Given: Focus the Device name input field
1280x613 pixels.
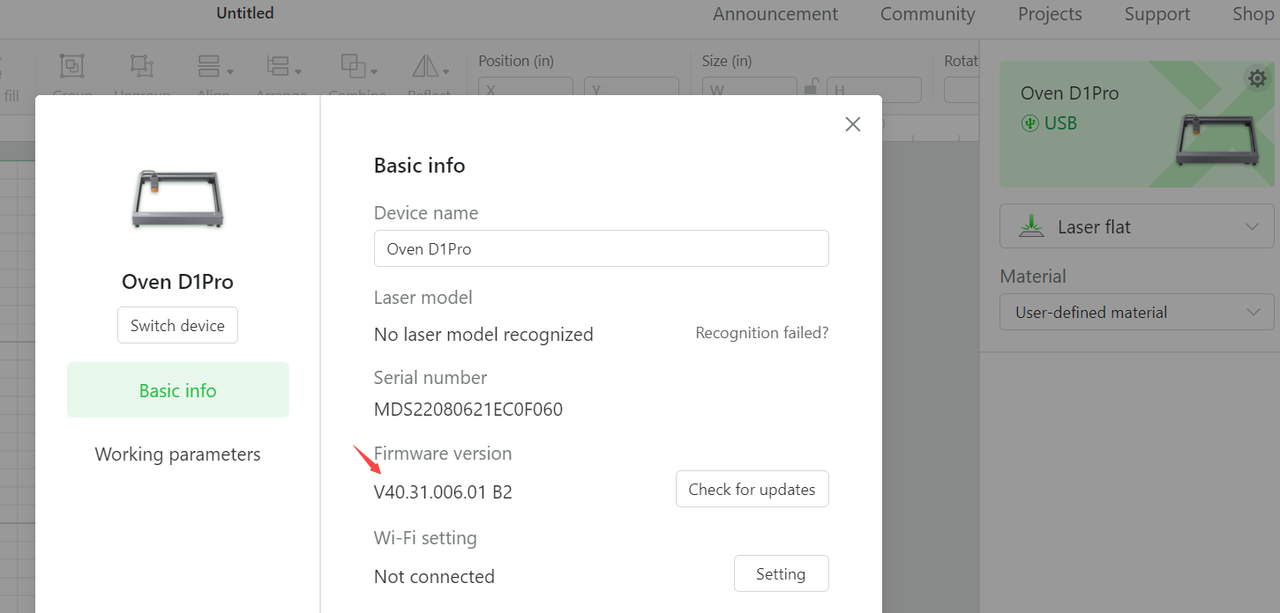Looking at the screenshot, I should (x=601, y=249).
